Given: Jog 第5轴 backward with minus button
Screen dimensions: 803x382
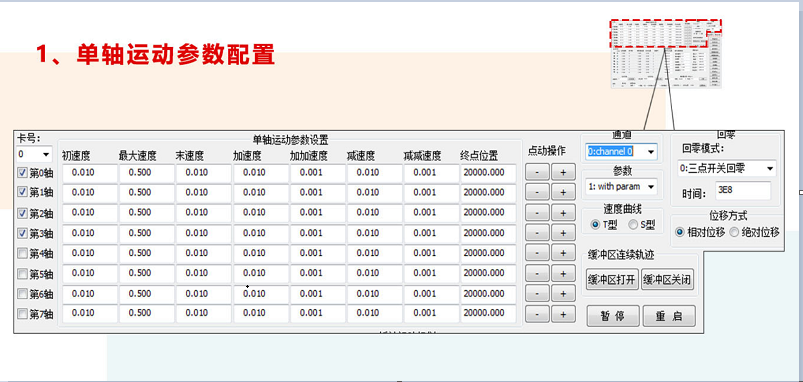Looking at the screenshot, I should click(537, 273).
